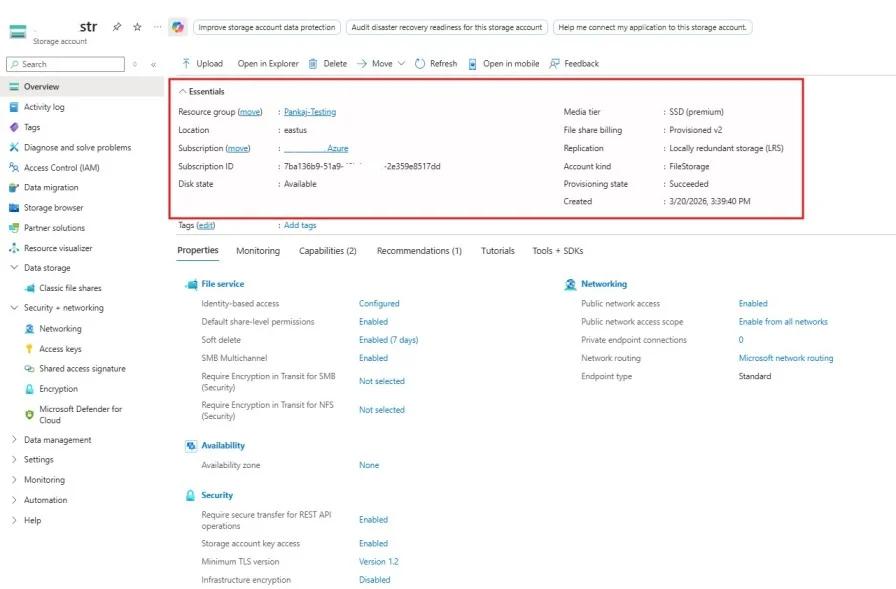The height and width of the screenshot is (589, 896).
Task: Open Infrastructure encryption Disabled link
Action: pos(374,580)
